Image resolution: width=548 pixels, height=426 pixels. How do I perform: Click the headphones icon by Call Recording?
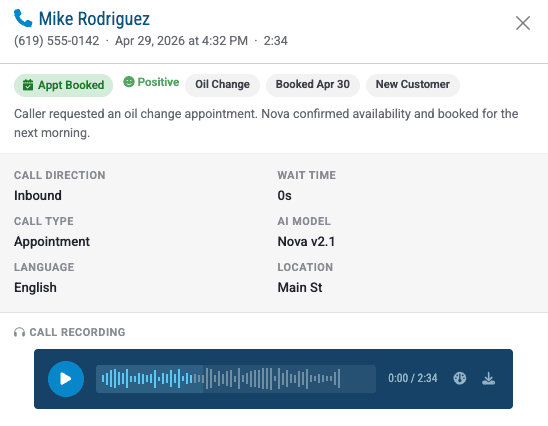click(x=20, y=332)
